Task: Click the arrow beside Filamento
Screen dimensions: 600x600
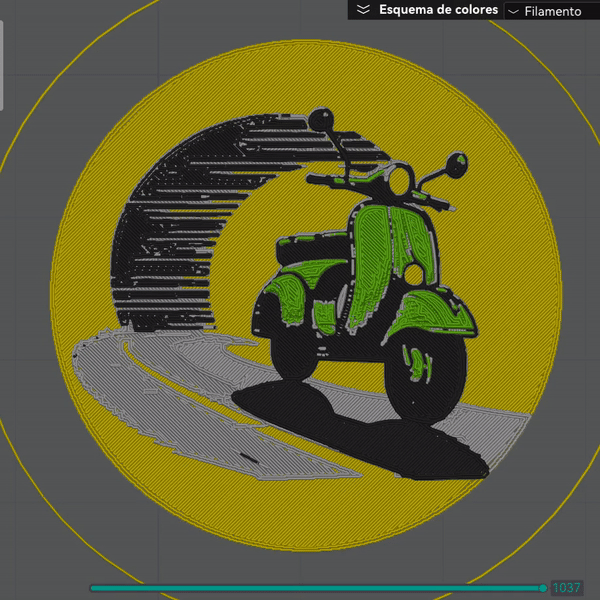Action: pos(514,11)
